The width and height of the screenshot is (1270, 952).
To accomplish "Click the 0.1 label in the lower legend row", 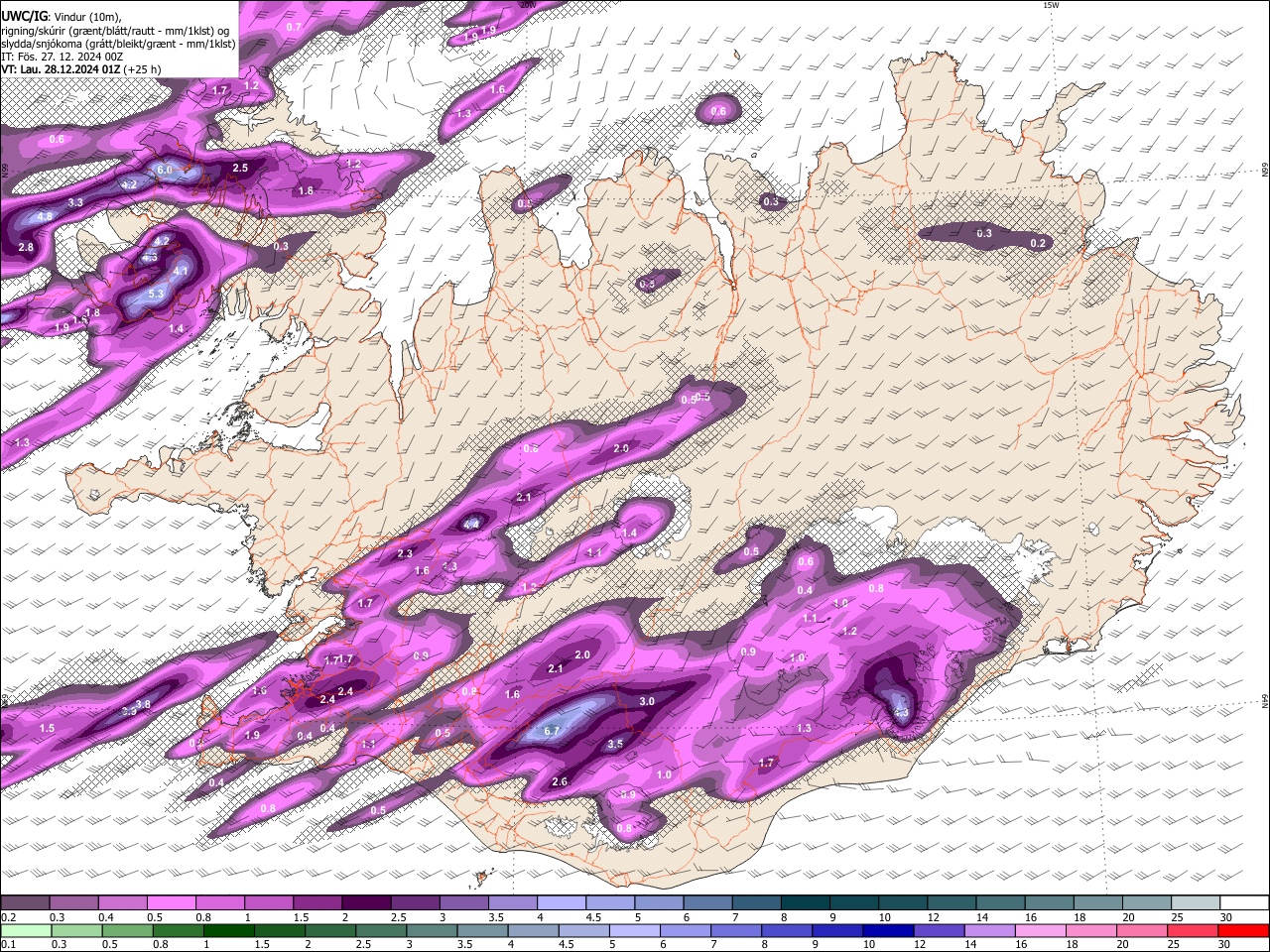I will [7, 944].
